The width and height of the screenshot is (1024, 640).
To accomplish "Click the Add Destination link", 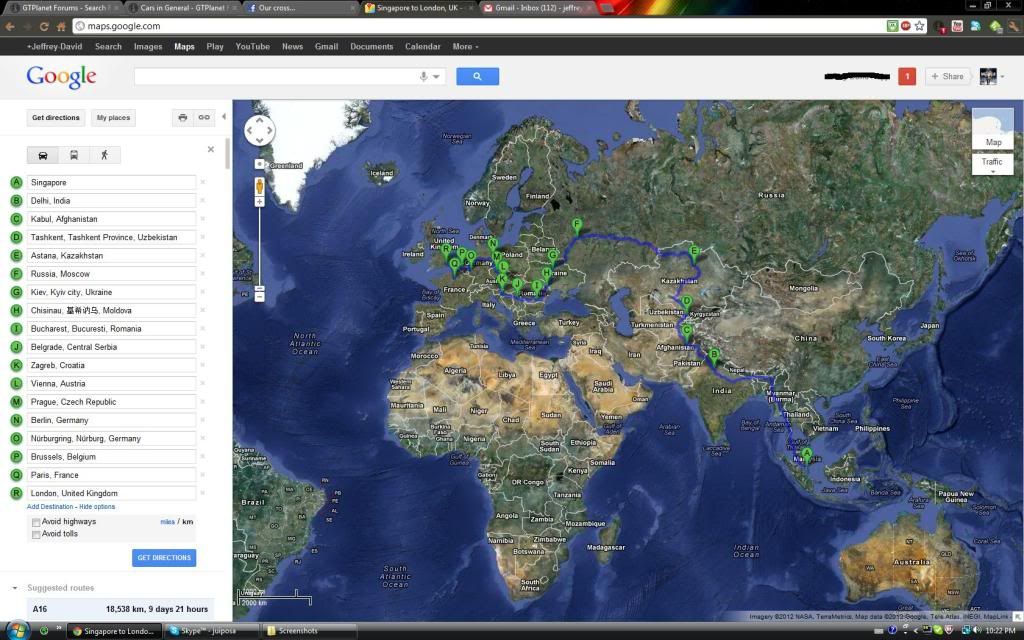I will [50, 507].
